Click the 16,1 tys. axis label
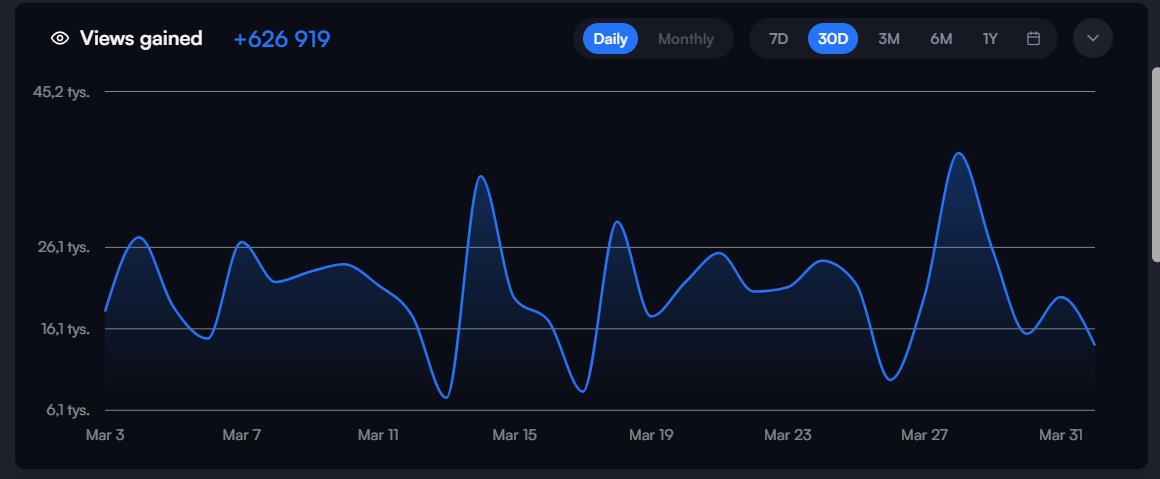The width and height of the screenshot is (1160, 479). (x=64, y=329)
